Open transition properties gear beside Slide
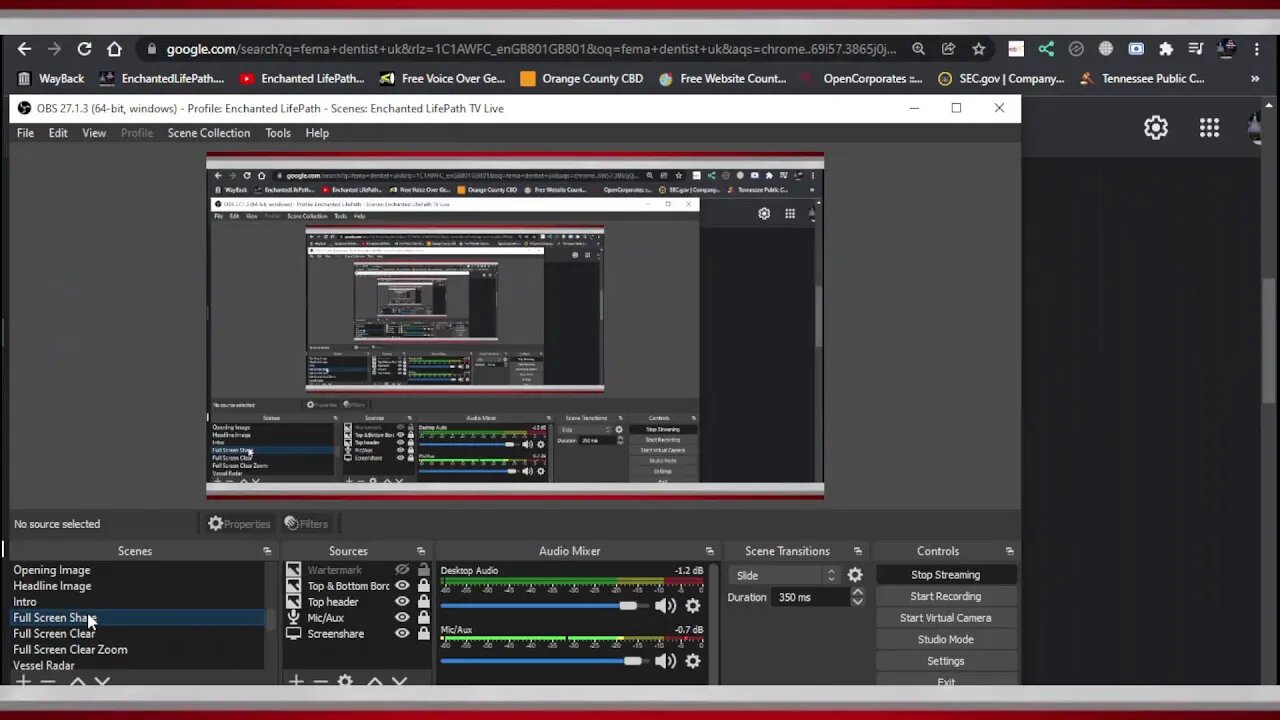 (855, 575)
